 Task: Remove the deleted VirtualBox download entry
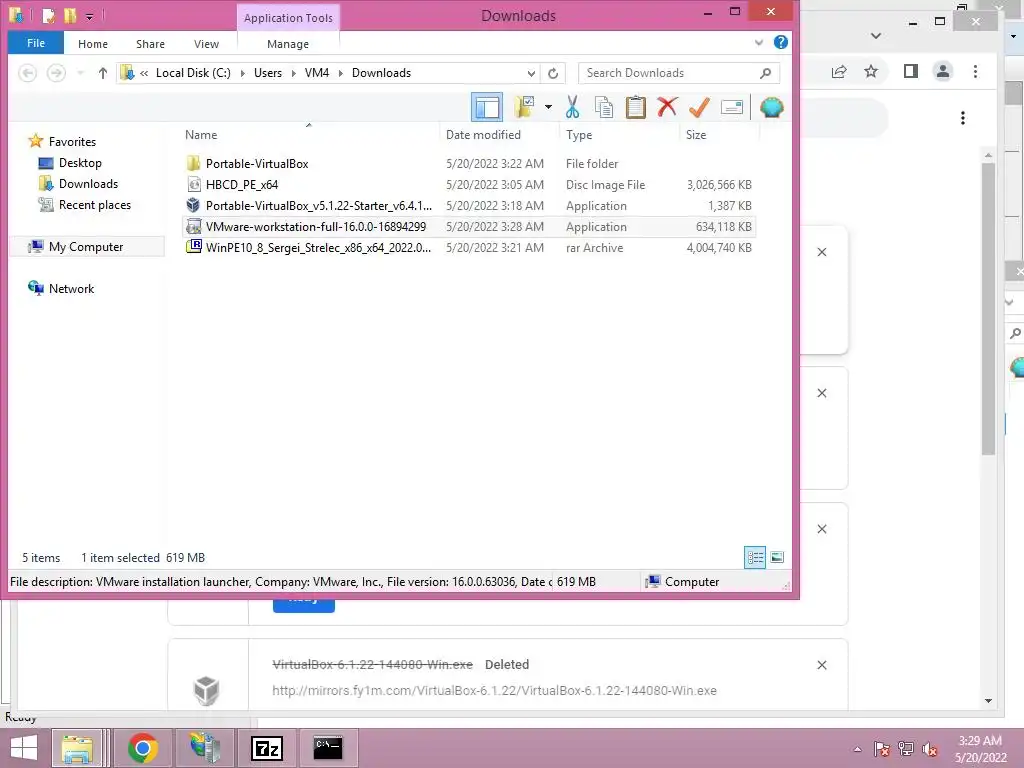click(x=822, y=665)
